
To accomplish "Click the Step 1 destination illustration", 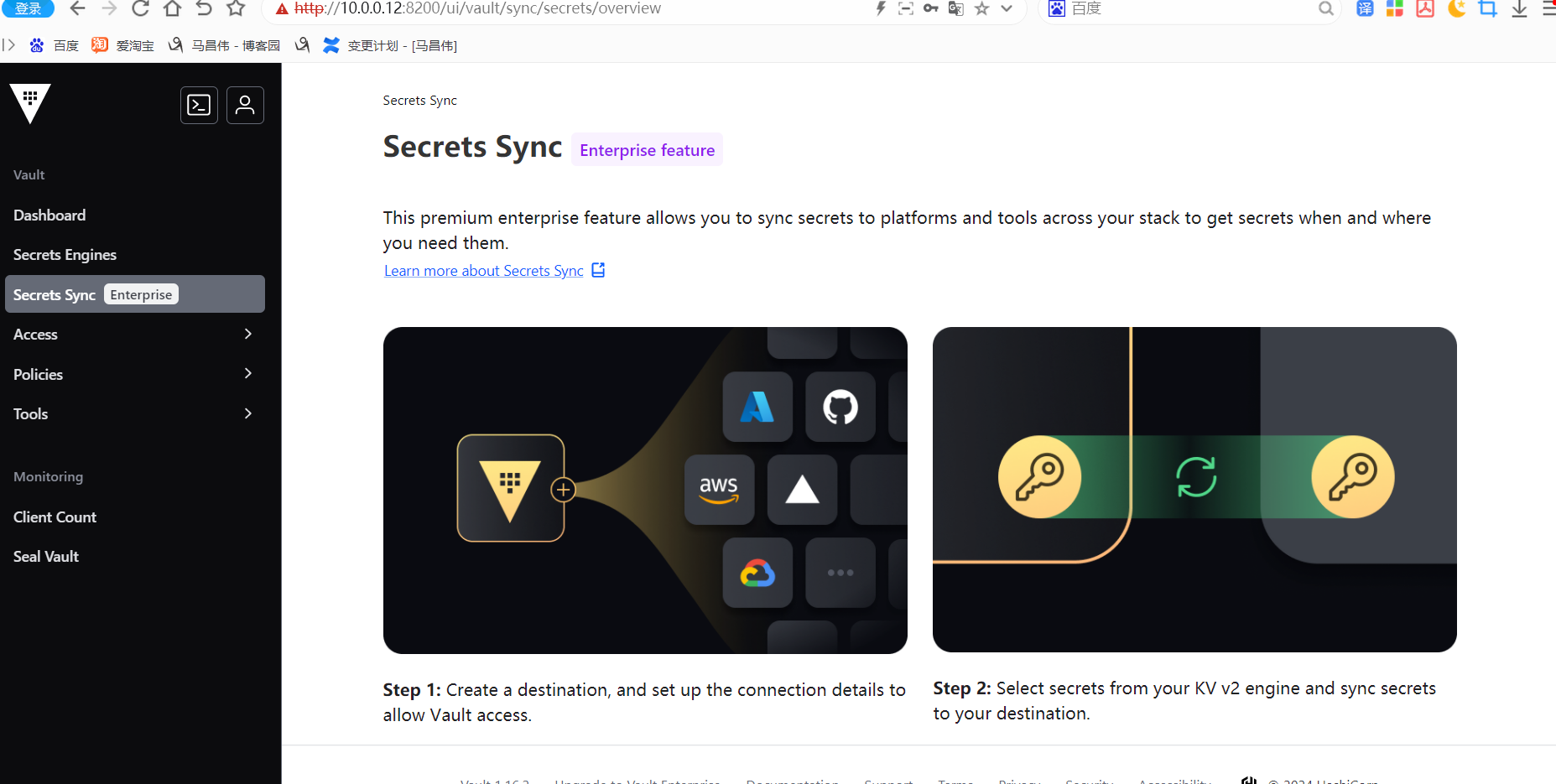I will coord(645,491).
